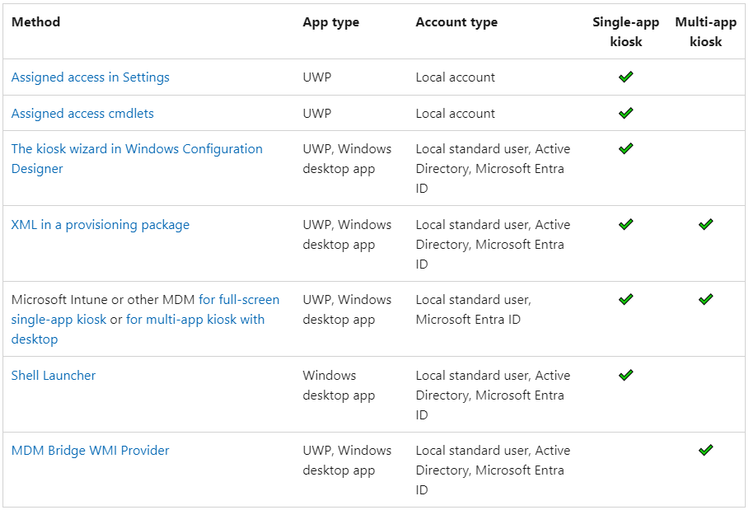Click UWP in the Assigned access cmdlets row
This screenshot has width=750, height=510.
click(317, 113)
